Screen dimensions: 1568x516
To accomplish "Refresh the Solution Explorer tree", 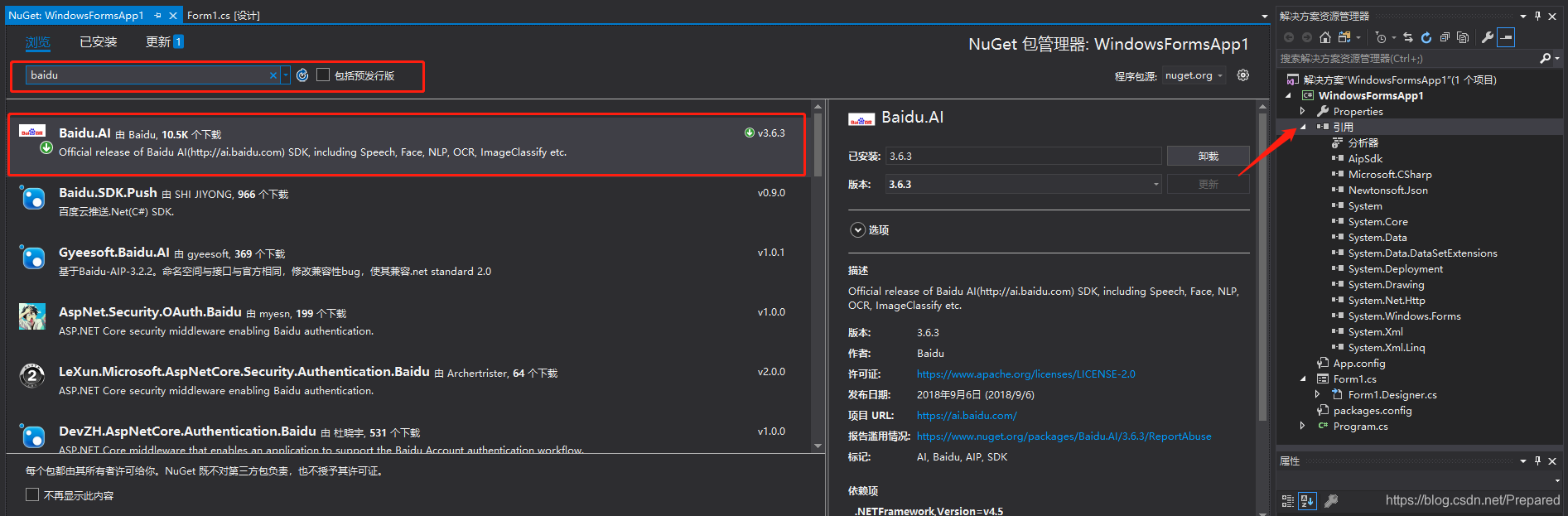I will (1426, 37).
